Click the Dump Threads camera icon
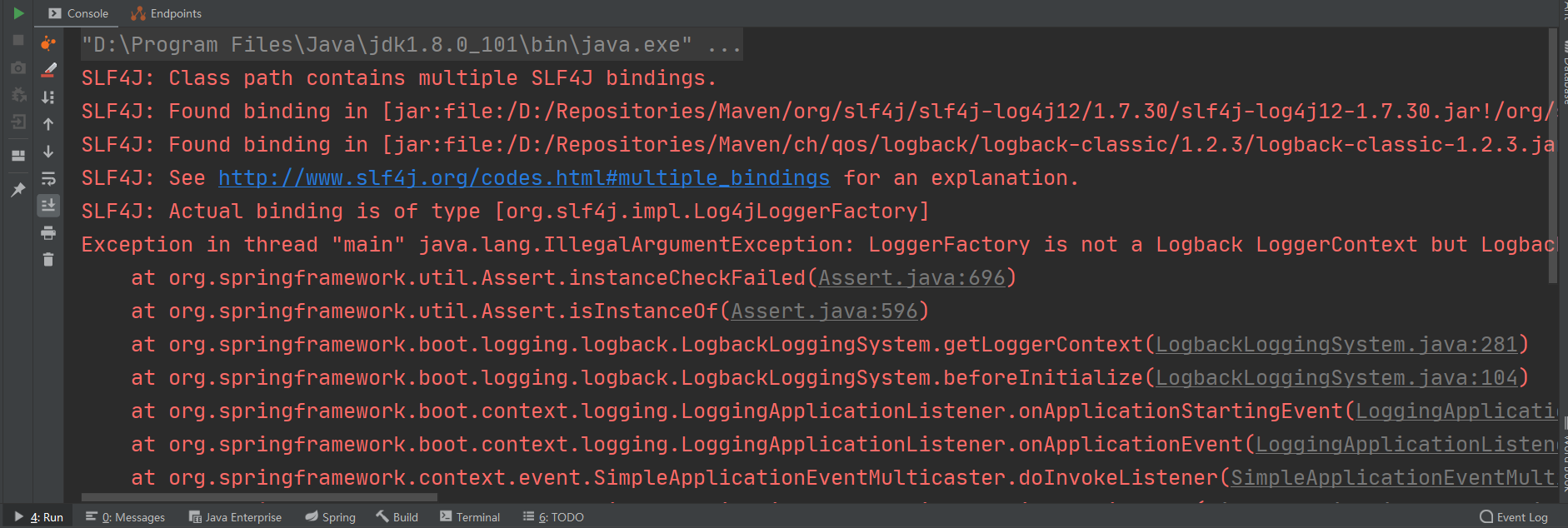 pos(18,67)
